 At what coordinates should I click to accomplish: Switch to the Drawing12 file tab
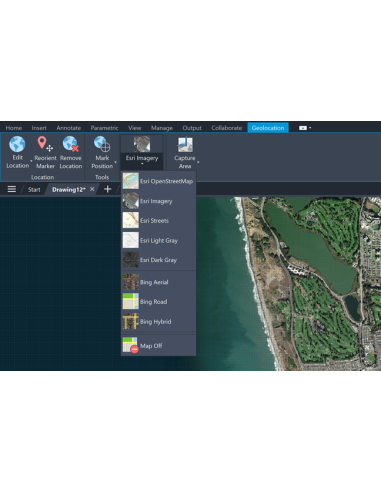coord(69,189)
